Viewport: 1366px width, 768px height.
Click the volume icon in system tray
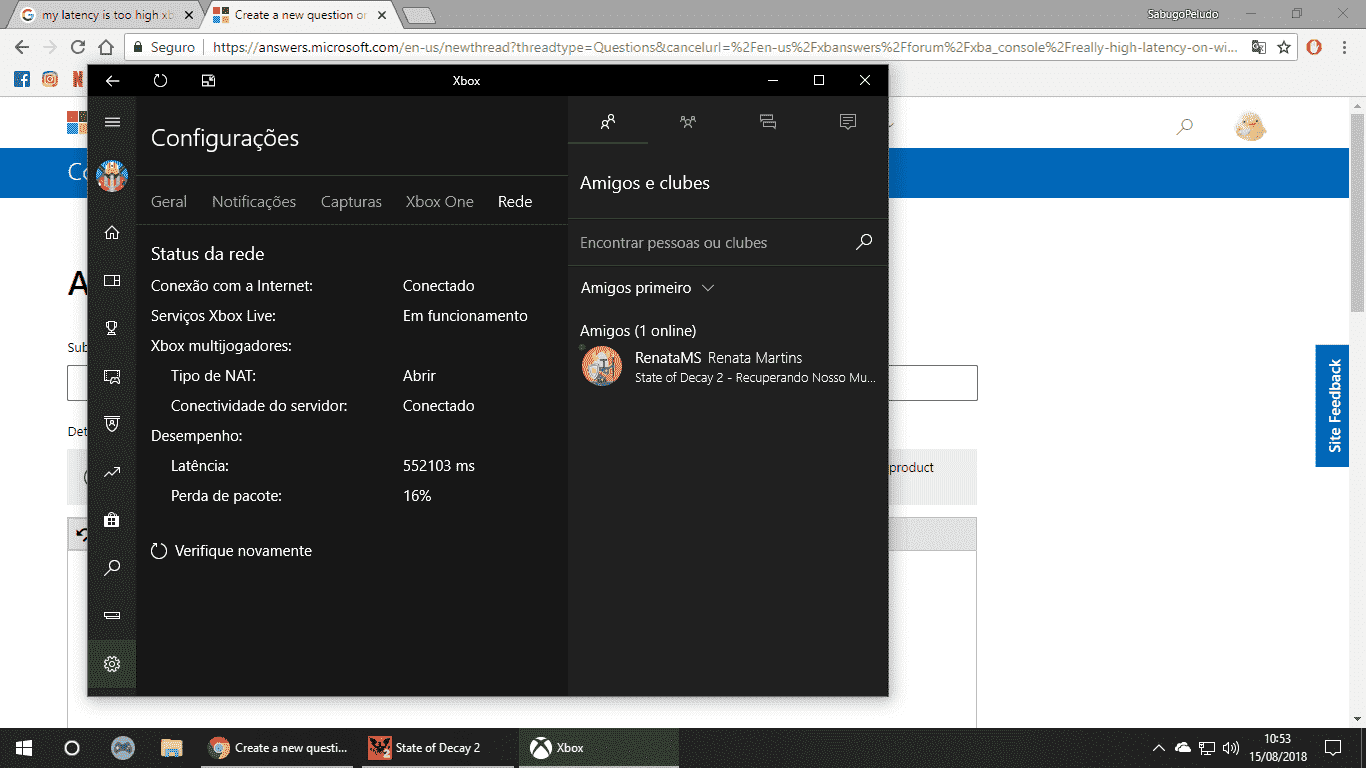click(x=1232, y=748)
